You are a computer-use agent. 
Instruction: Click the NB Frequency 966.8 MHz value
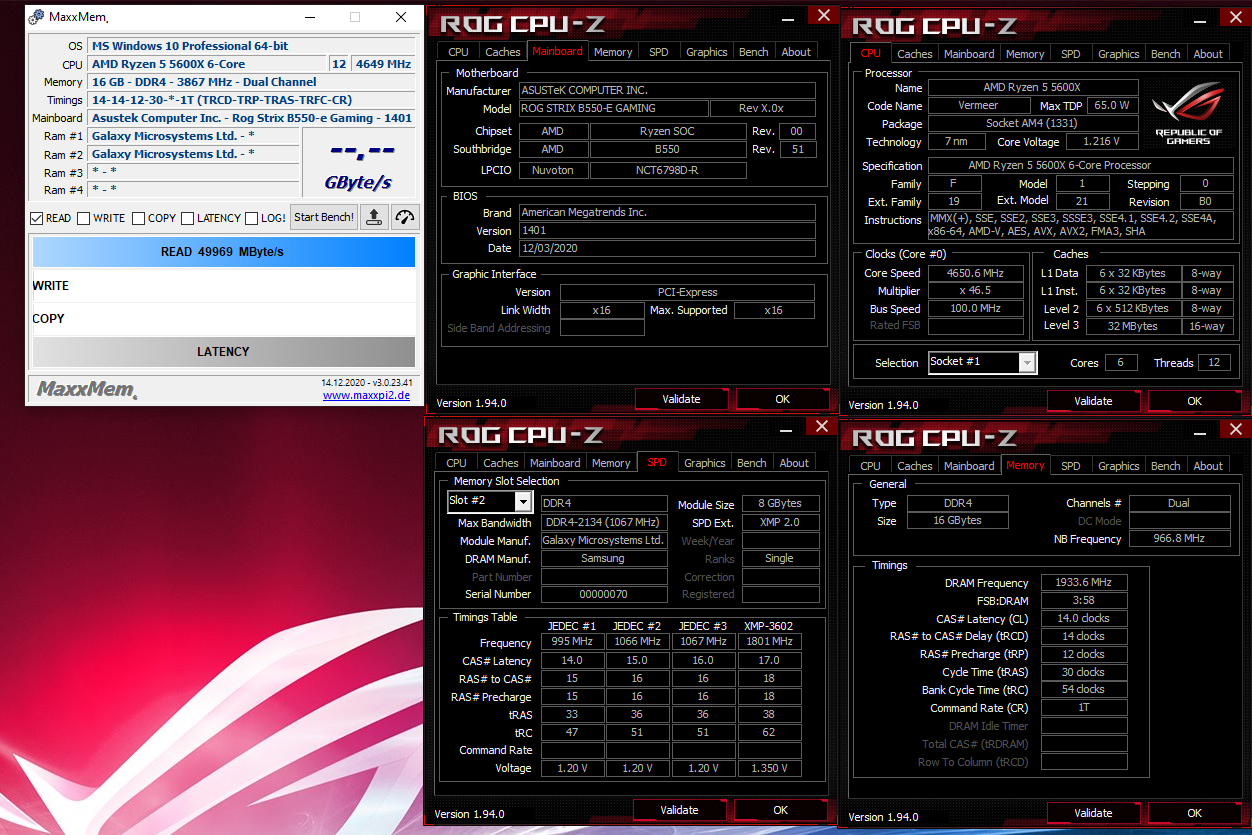click(1179, 538)
